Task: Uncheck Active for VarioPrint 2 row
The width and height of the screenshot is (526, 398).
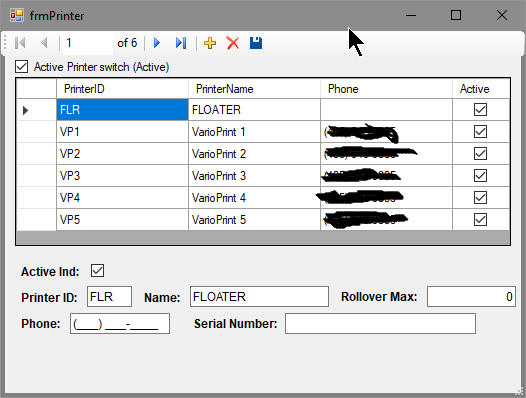Action: (x=480, y=154)
